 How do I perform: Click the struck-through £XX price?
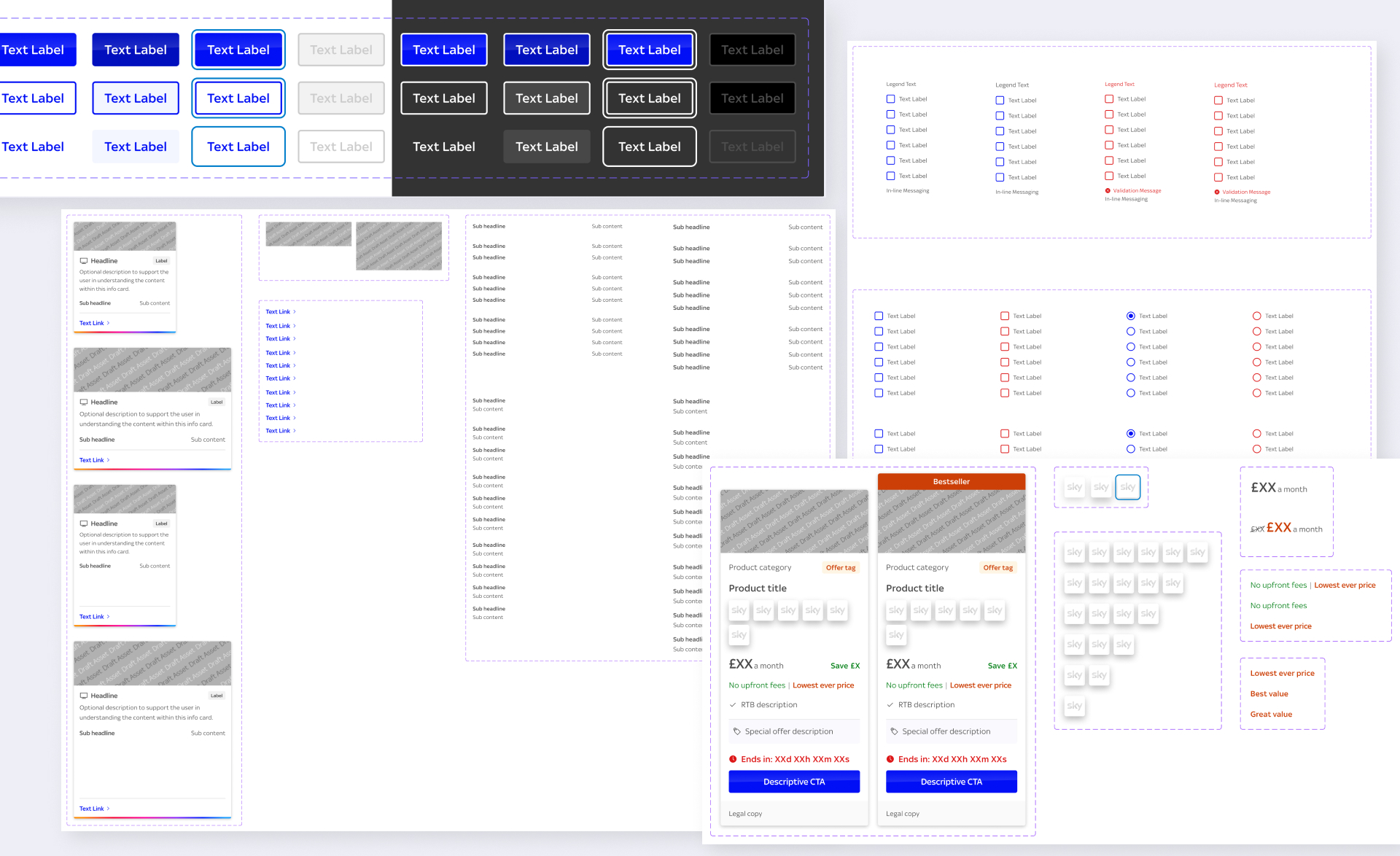coord(1257,529)
